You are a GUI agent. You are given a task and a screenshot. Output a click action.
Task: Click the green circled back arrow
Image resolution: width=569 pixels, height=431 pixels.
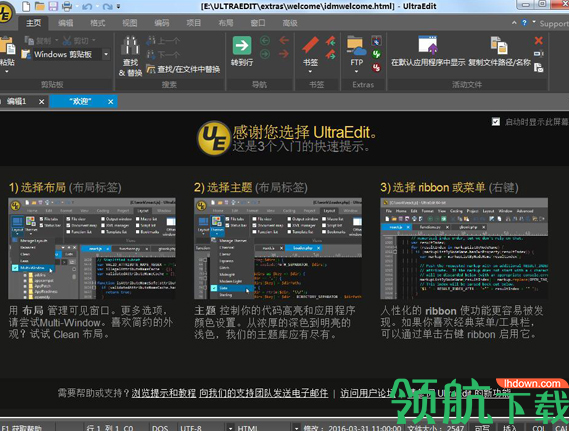click(x=265, y=41)
